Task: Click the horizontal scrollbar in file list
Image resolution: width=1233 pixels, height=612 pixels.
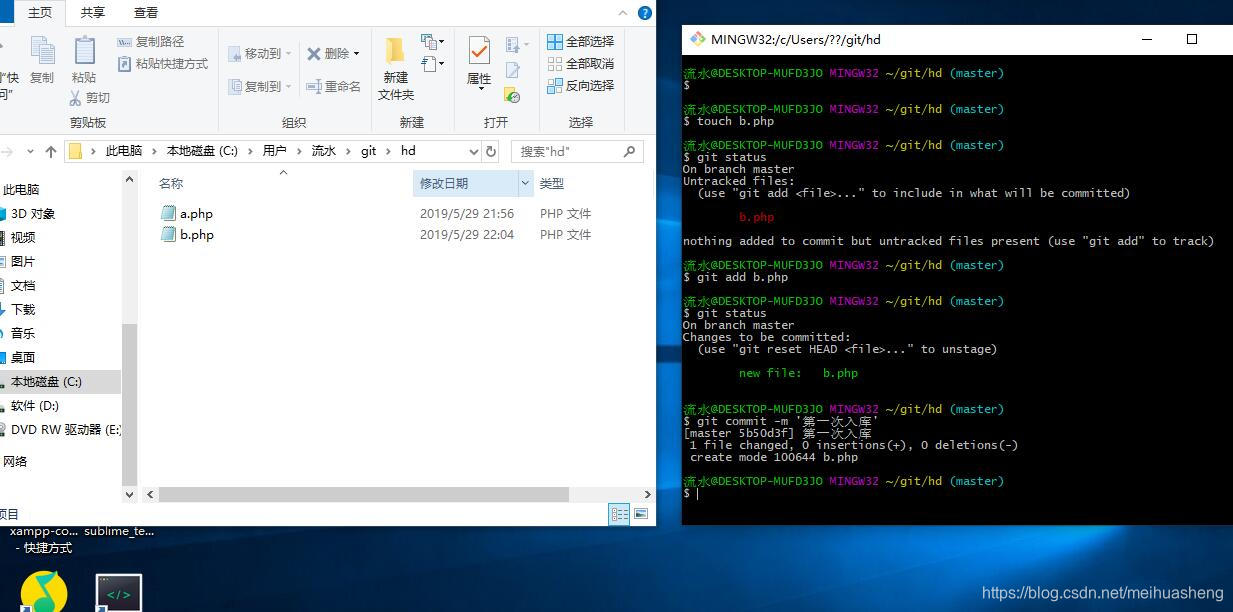Action: pyautogui.click(x=364, y=494)
